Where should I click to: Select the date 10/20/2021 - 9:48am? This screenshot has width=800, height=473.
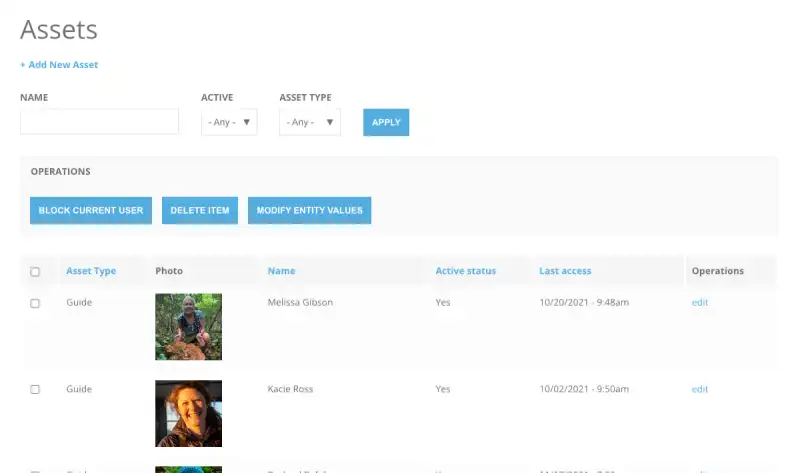pos(584,302)
